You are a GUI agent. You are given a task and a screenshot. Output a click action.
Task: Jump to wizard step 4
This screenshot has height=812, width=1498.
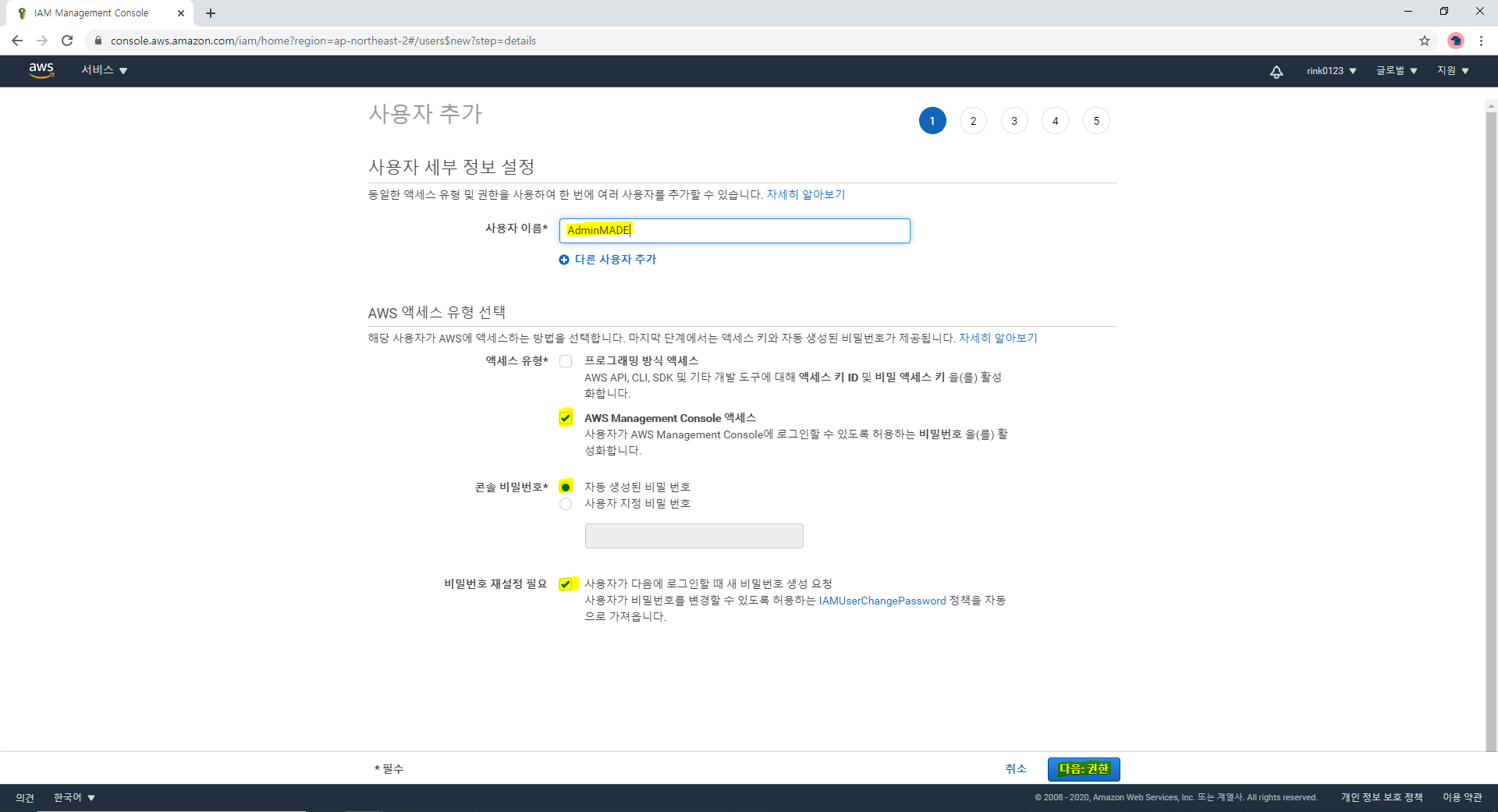(x=1055, y=121)
